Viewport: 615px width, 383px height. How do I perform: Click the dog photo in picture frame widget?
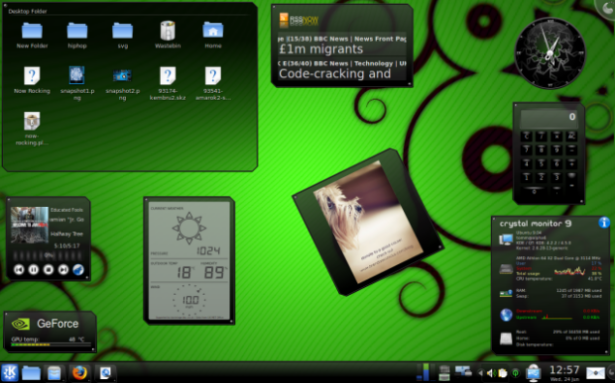pos(368,222)
